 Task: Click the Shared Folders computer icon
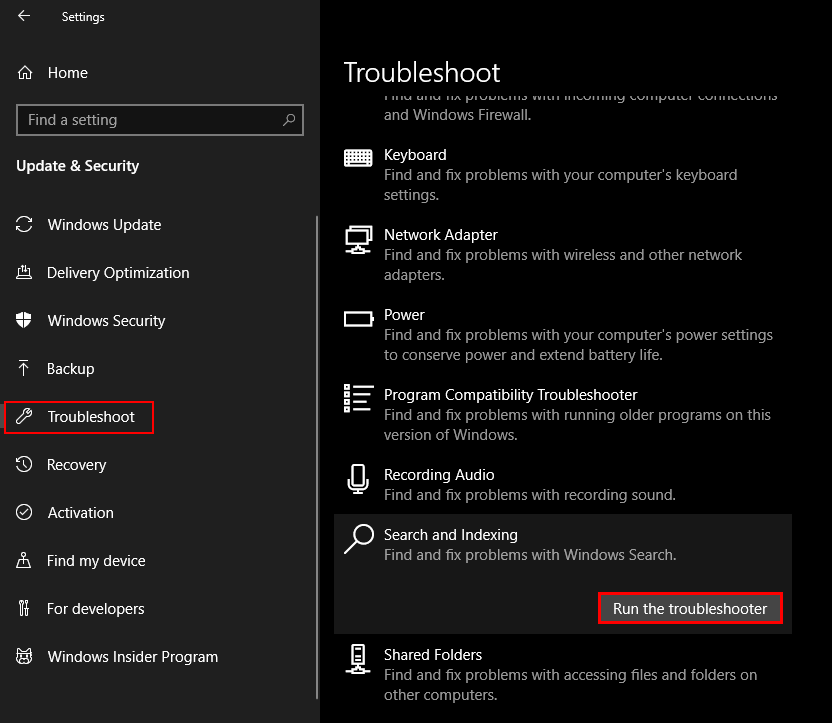tap(358, 659)
